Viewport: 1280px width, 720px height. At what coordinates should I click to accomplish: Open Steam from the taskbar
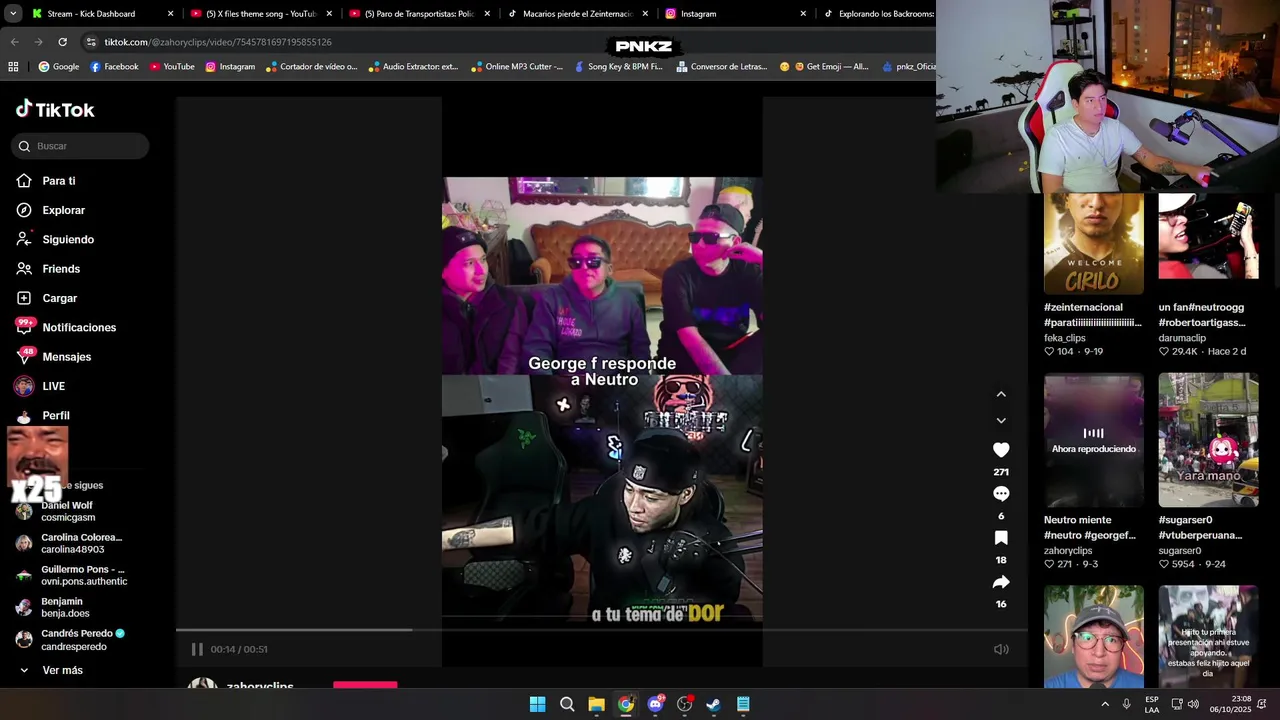(713, 704)
